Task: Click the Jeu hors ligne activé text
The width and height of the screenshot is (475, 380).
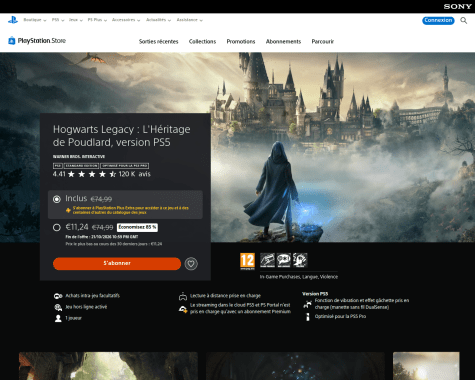Action: [86, 307]
